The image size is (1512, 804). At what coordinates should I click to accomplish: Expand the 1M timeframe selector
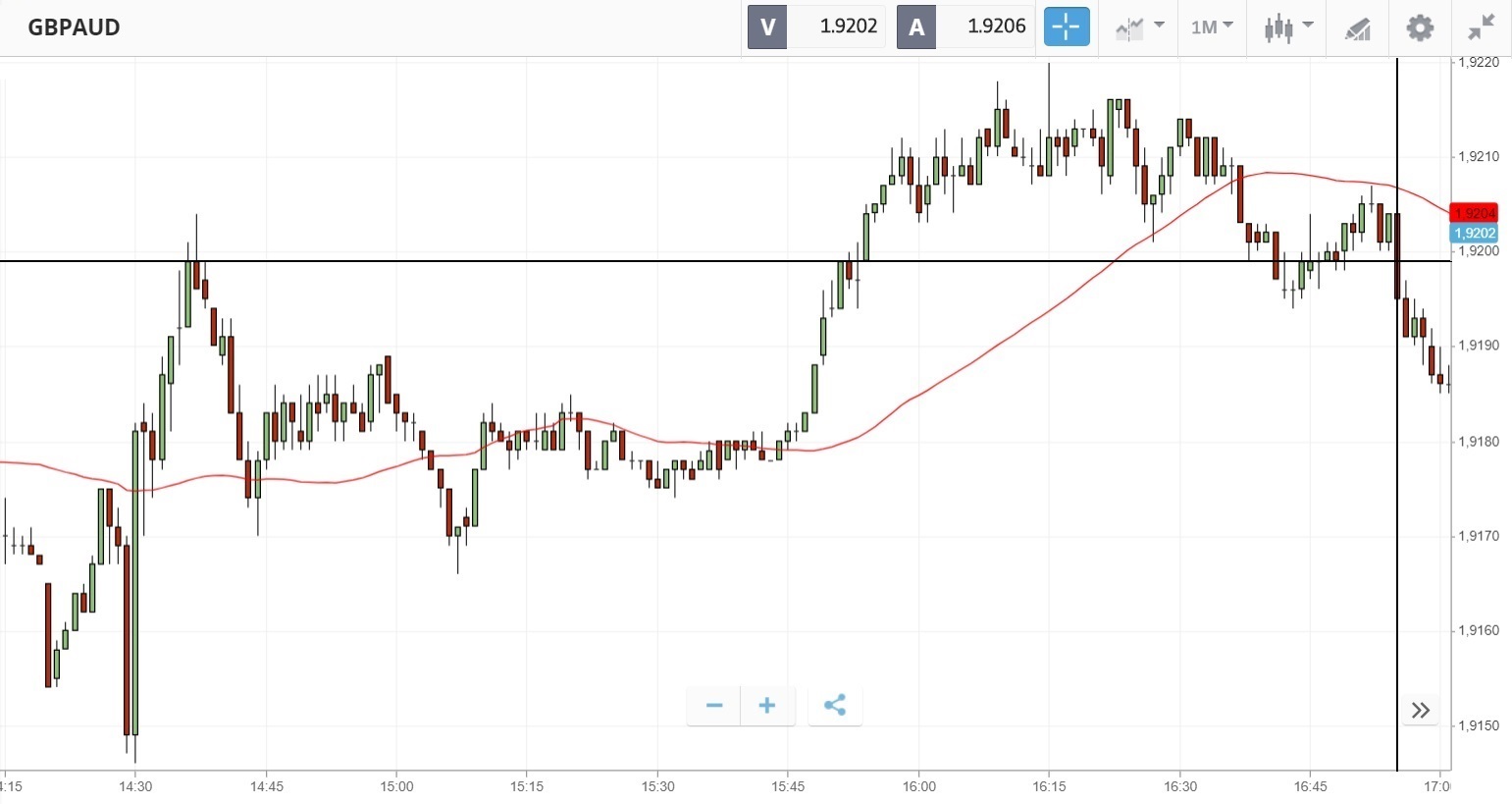pos(1212,27)
